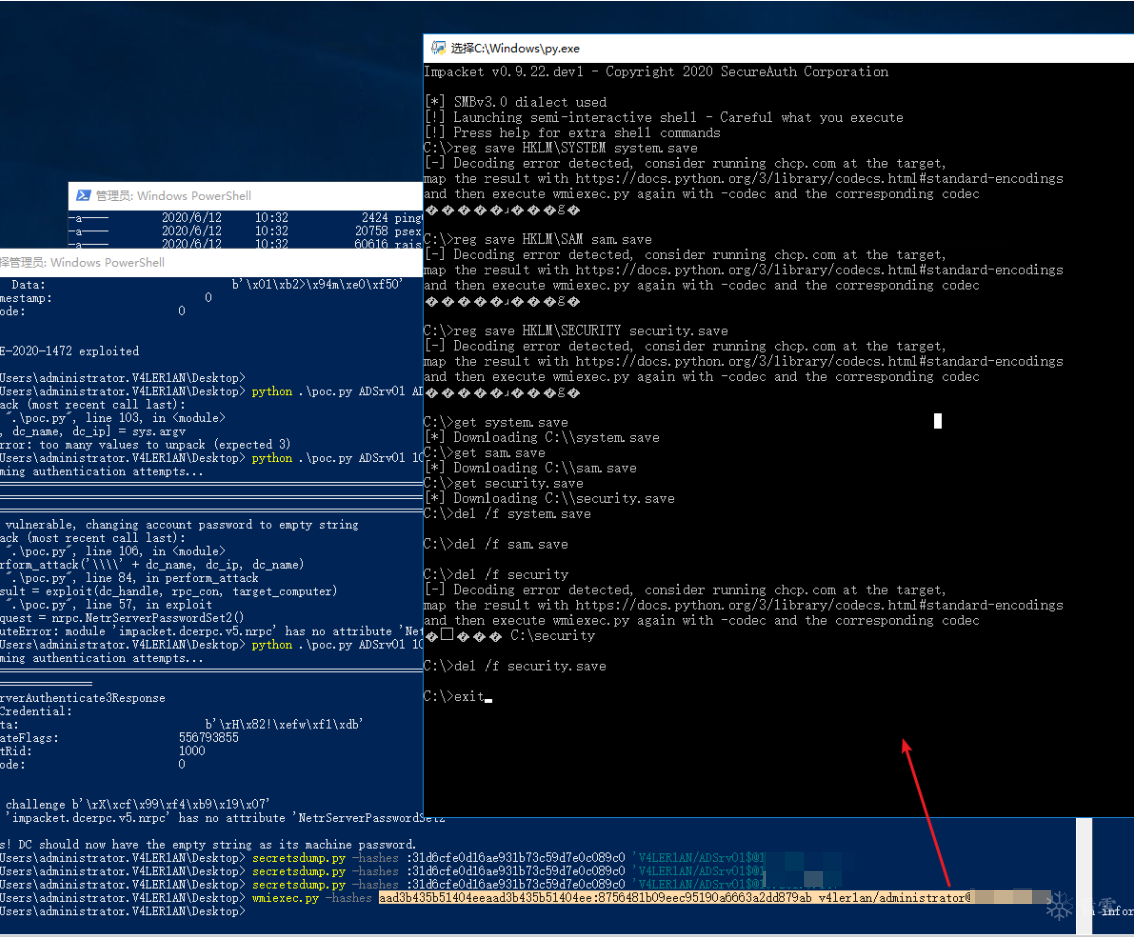Click 'too many values to unpack (expected 3)'

tap(165, 445)
